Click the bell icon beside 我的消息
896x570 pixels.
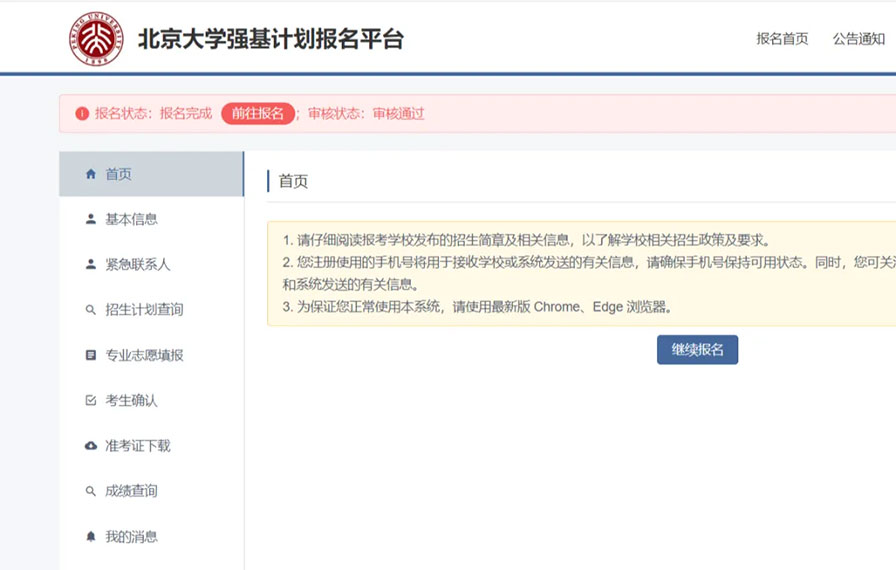coord(90,536)
